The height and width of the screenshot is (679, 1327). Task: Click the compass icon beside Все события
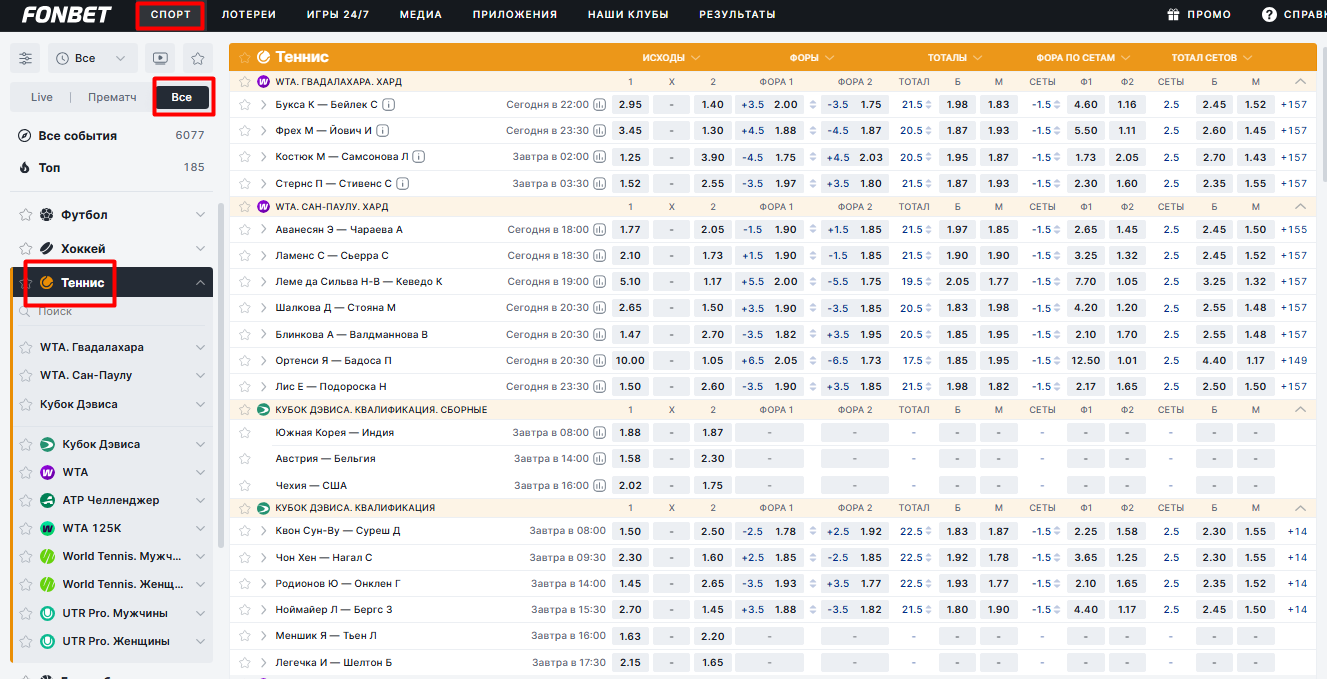pyautogui.click(x=25, y=136)
